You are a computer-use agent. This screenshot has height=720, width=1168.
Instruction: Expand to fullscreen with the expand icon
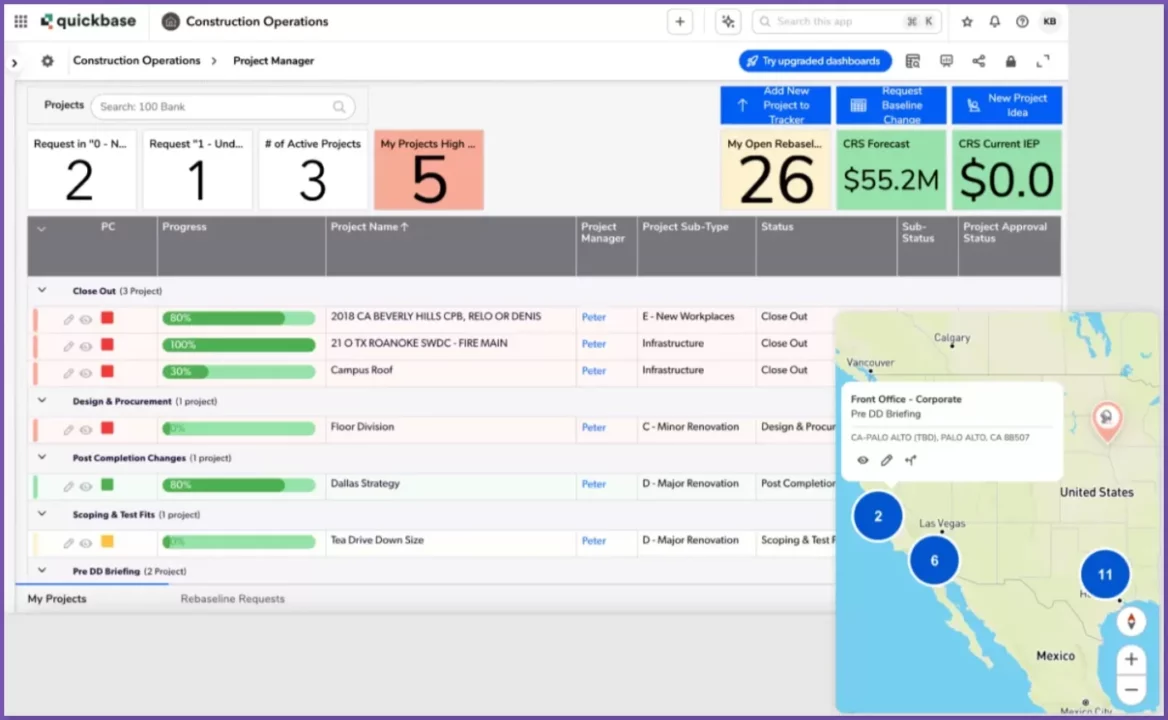(x=1043, y=61)
